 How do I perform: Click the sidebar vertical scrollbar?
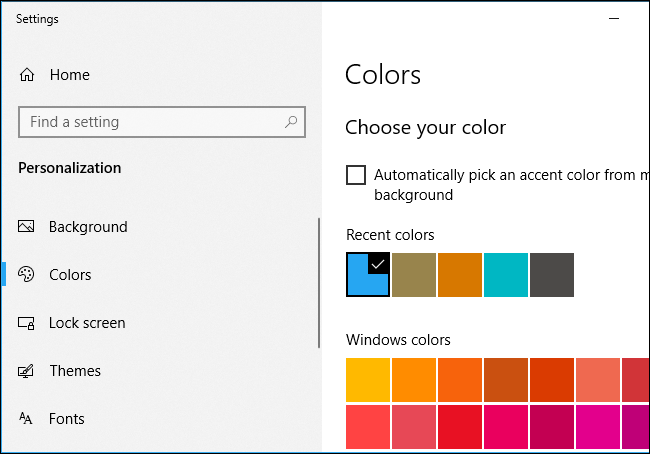point(319,283)
